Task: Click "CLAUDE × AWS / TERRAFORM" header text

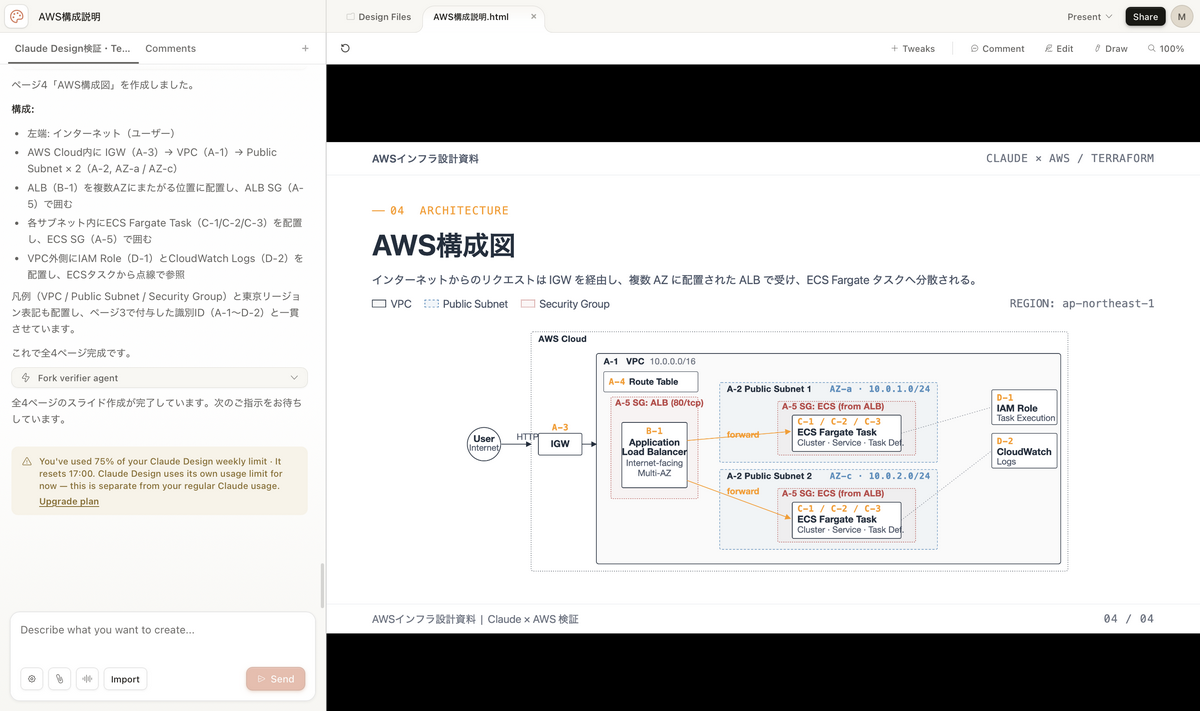Action: point(1070,158)
